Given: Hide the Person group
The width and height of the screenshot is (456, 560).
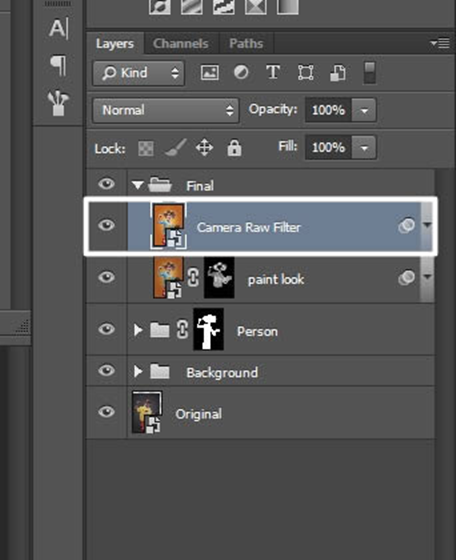Looking at the screenshot, I should tap(106, 329).
